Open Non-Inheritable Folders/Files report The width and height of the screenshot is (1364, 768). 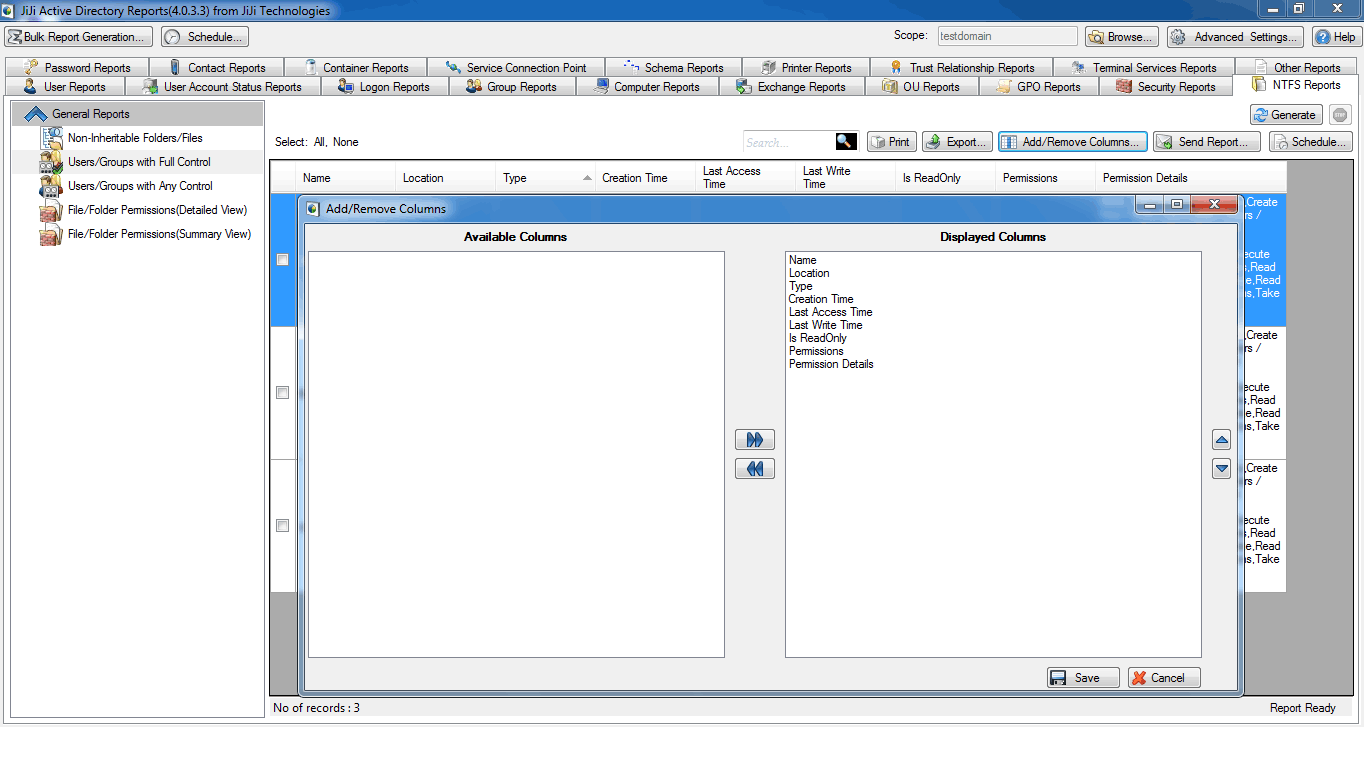[x=135, y=138]
